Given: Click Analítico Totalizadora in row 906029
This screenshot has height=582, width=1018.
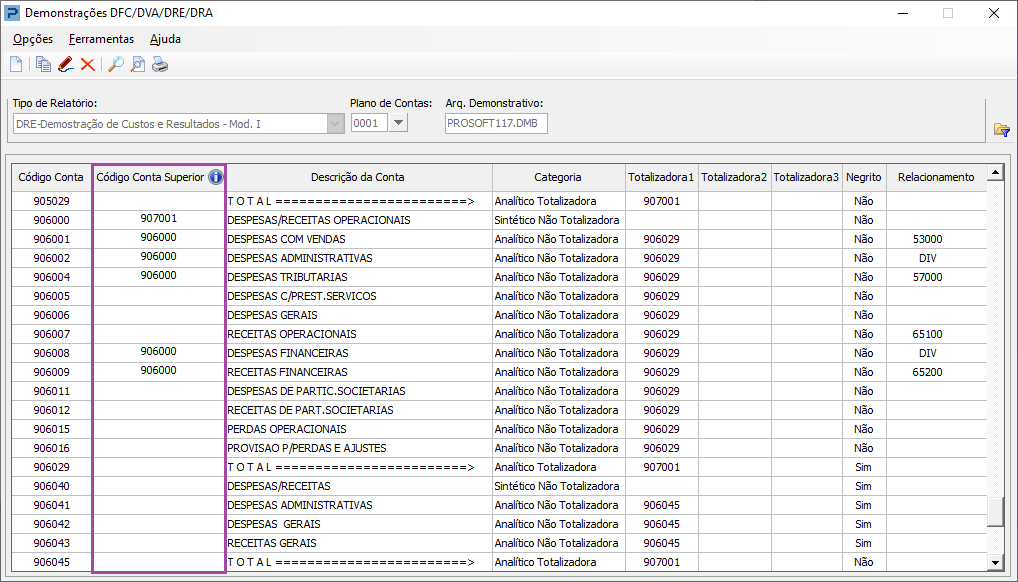Looking at the screenshot, I should [545, 467].
